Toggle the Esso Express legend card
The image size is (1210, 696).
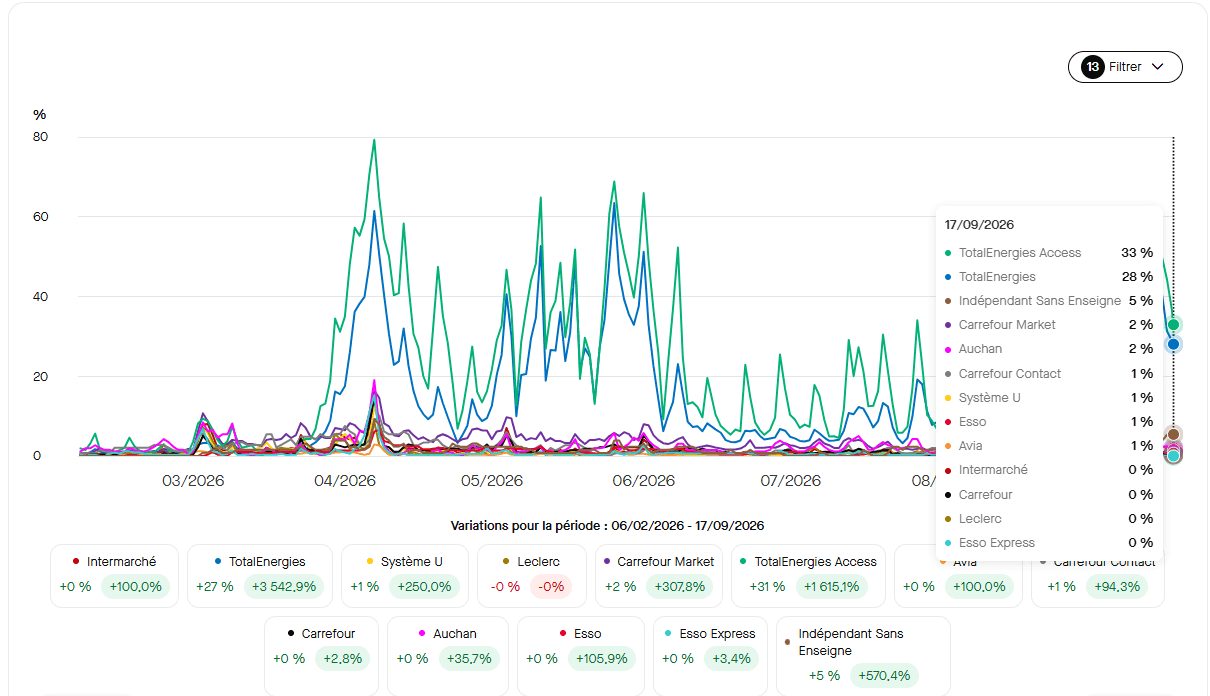pyautogui.click(x=710, y=656)
